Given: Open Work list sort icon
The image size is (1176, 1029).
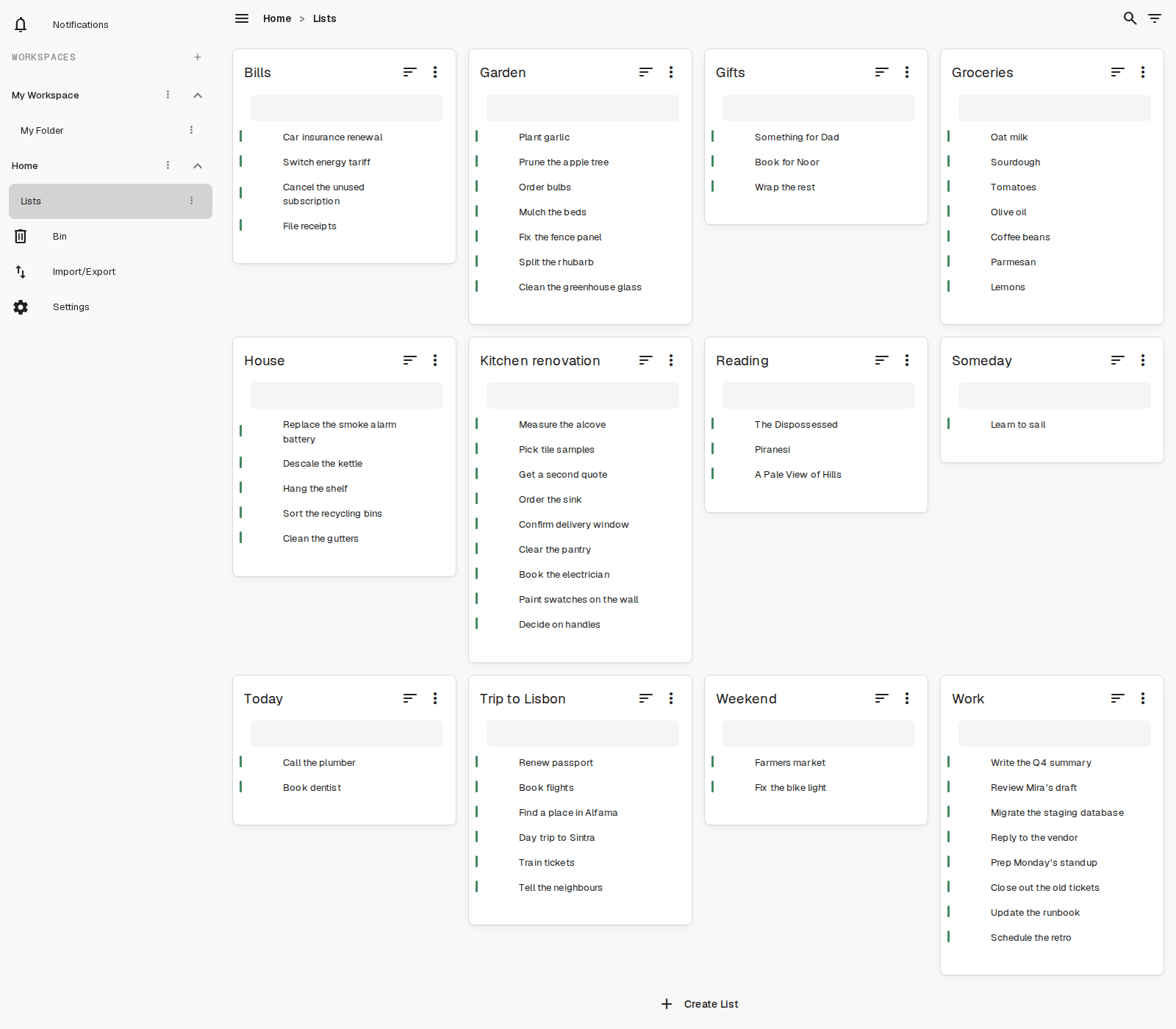Looking at the screenshot, I should click(1118, 698).
